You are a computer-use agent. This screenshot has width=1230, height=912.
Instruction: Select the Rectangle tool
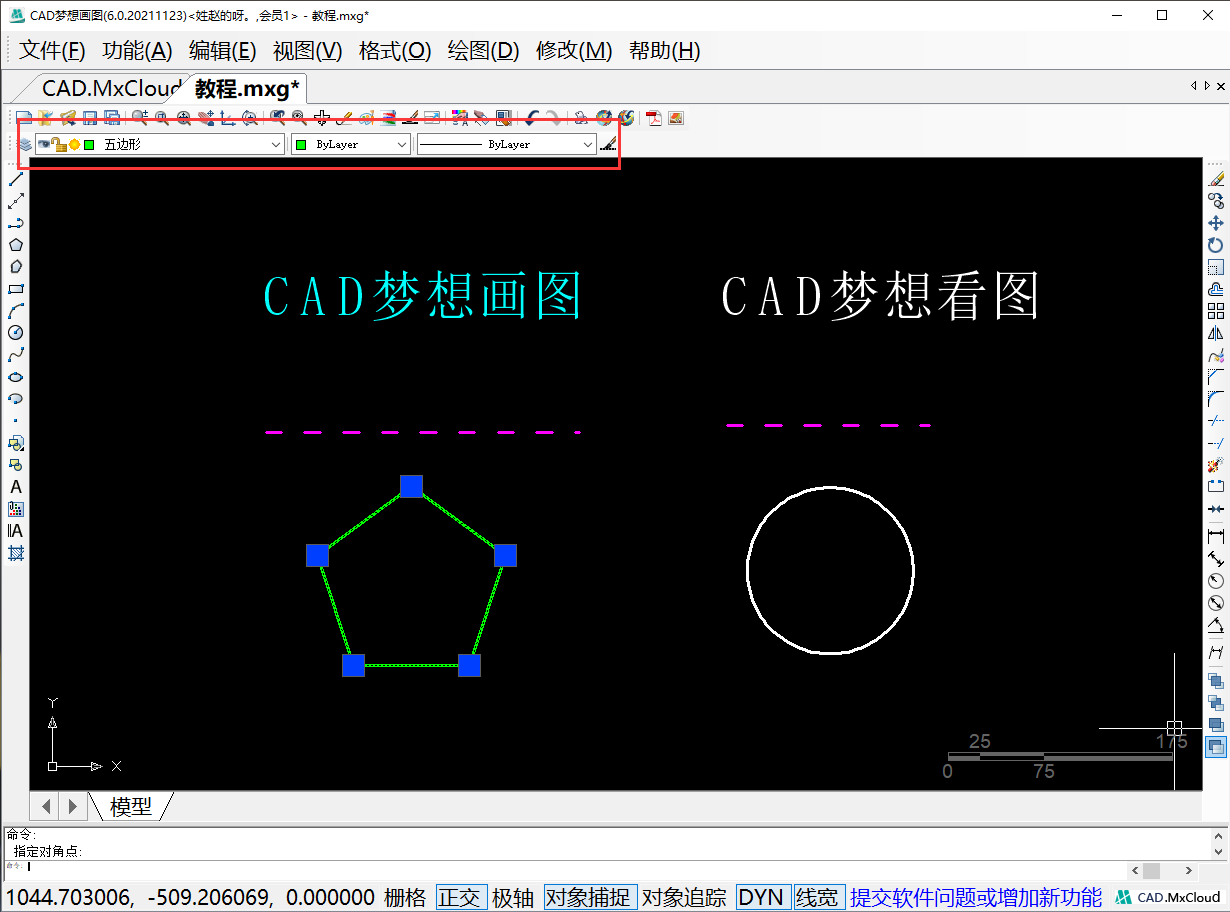[x=16, y=289]
